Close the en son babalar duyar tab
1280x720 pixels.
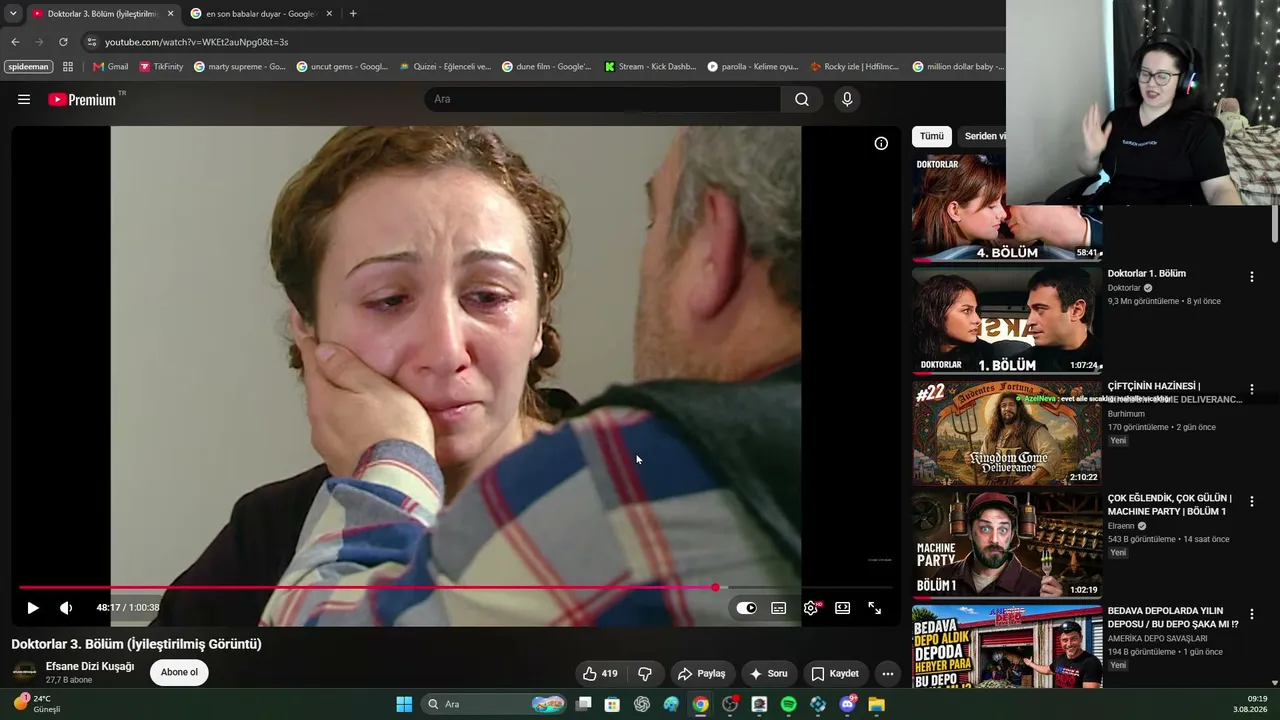pyautogui.click(x=328, y=14)
